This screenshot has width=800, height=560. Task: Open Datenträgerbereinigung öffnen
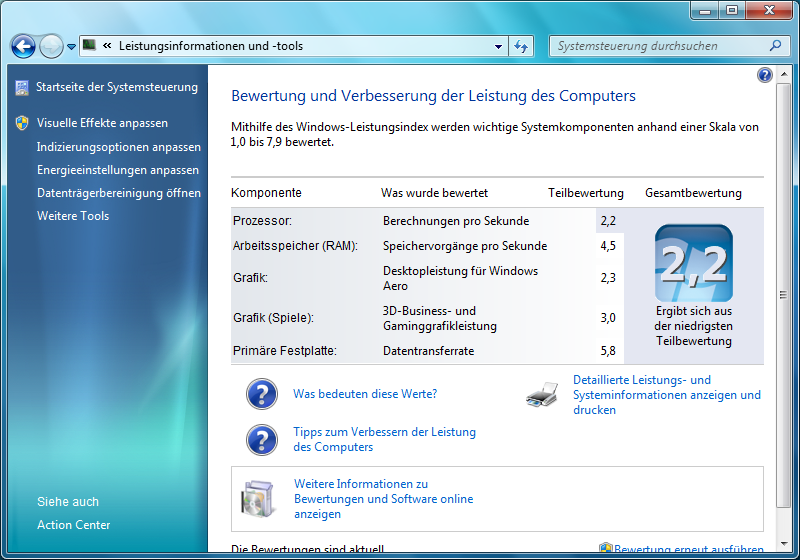tap(119, 193)
